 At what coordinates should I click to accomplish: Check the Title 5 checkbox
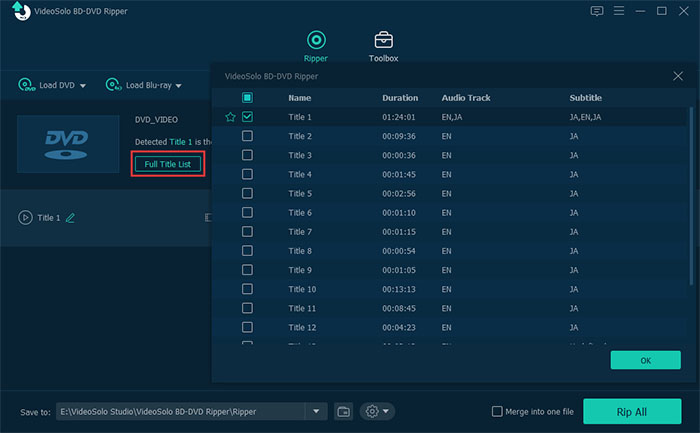point(247,193)
